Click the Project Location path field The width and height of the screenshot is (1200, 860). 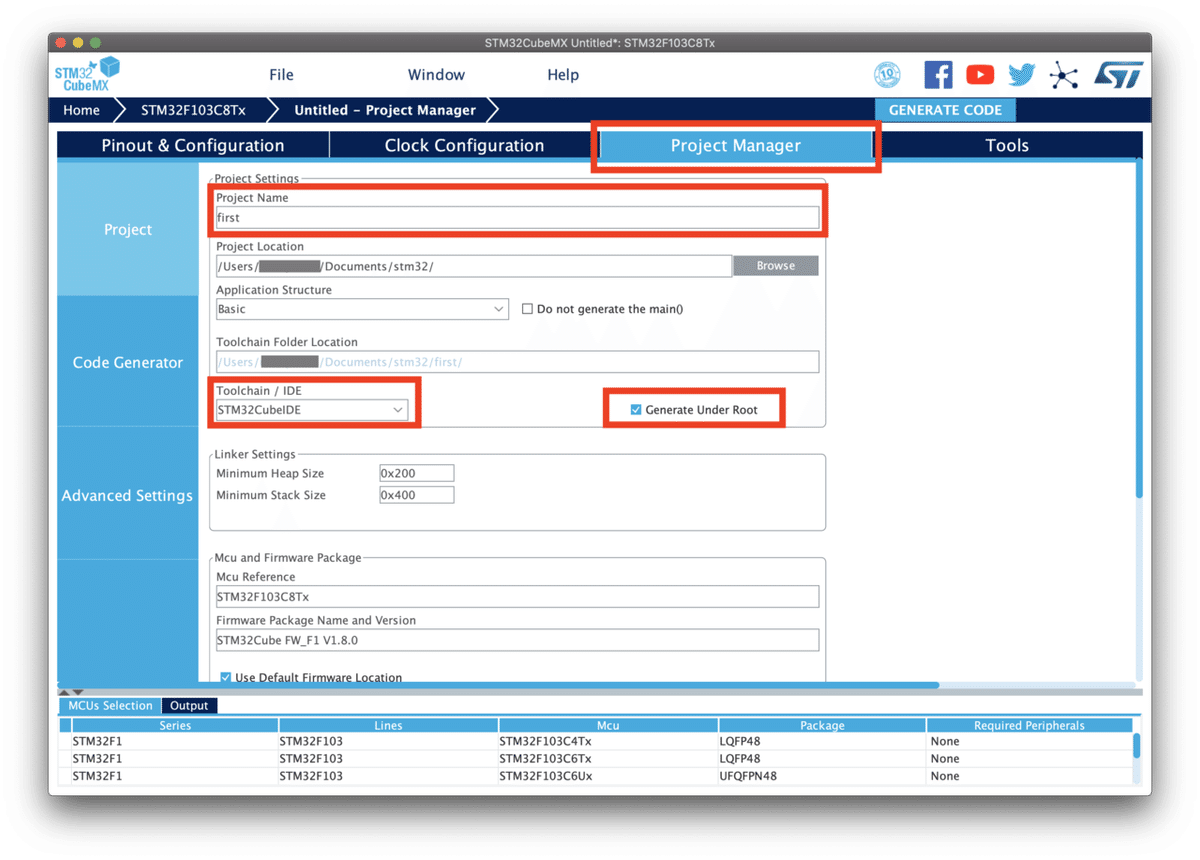(474, 266)
